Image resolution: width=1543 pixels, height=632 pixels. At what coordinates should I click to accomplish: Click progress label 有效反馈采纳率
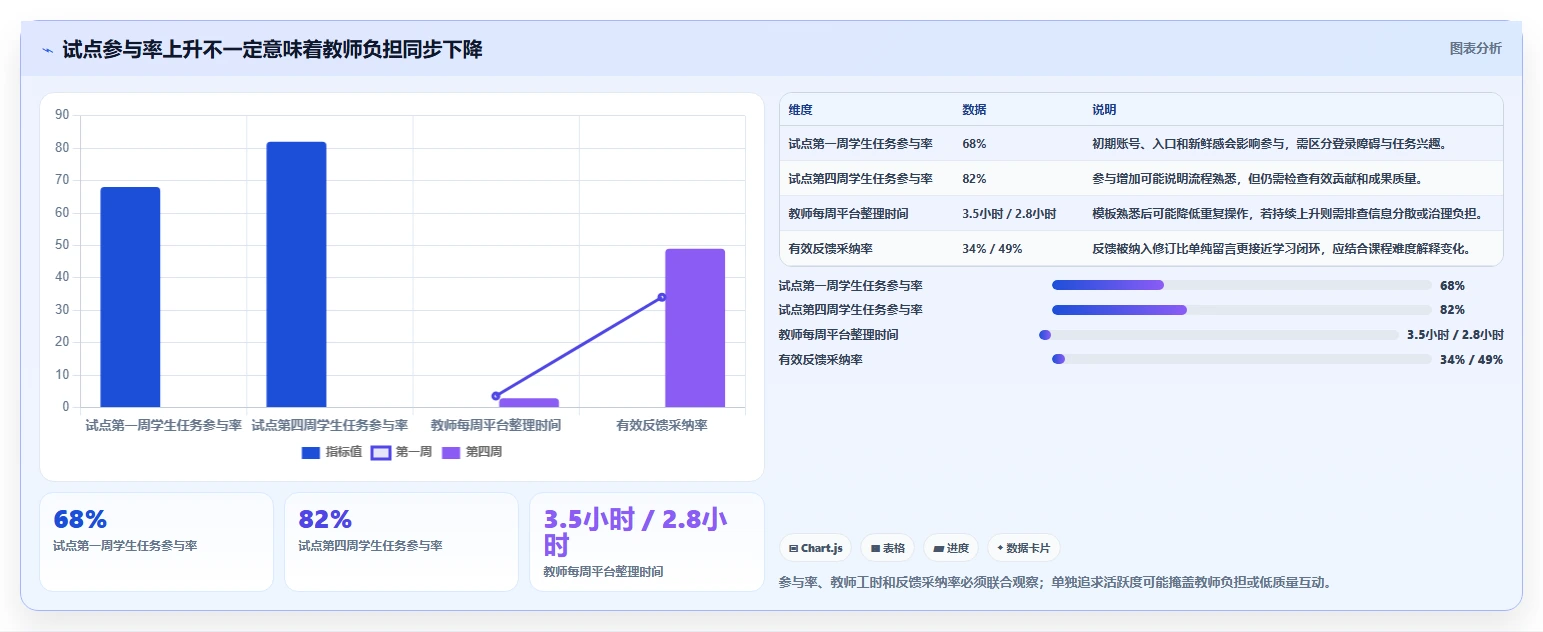pyautogui.click(x=821, y=360)
